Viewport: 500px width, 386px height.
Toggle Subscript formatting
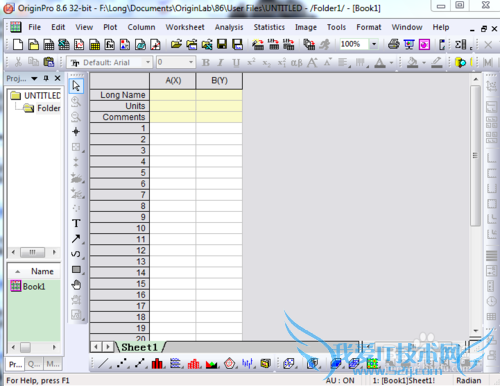(x=266, y=63)
